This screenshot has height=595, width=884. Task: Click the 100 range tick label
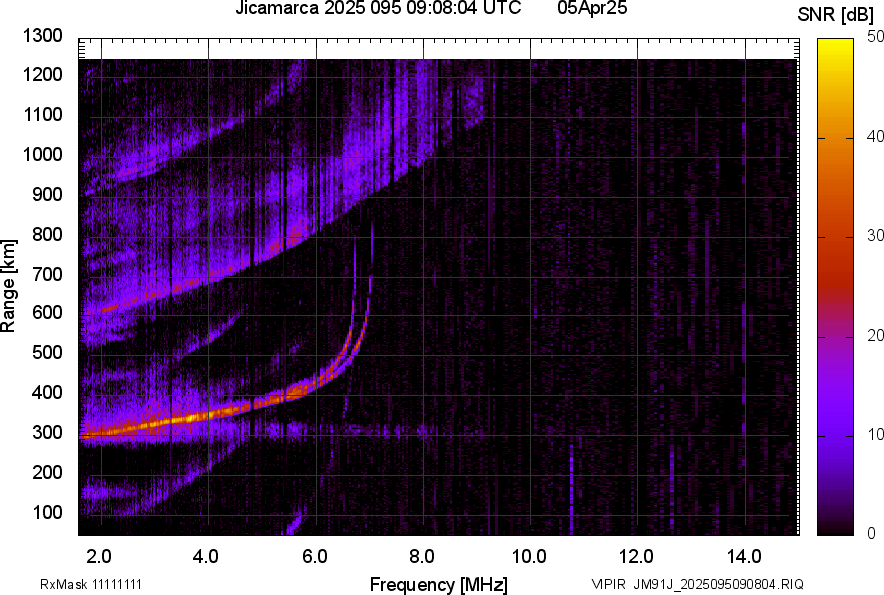(47, 512)
